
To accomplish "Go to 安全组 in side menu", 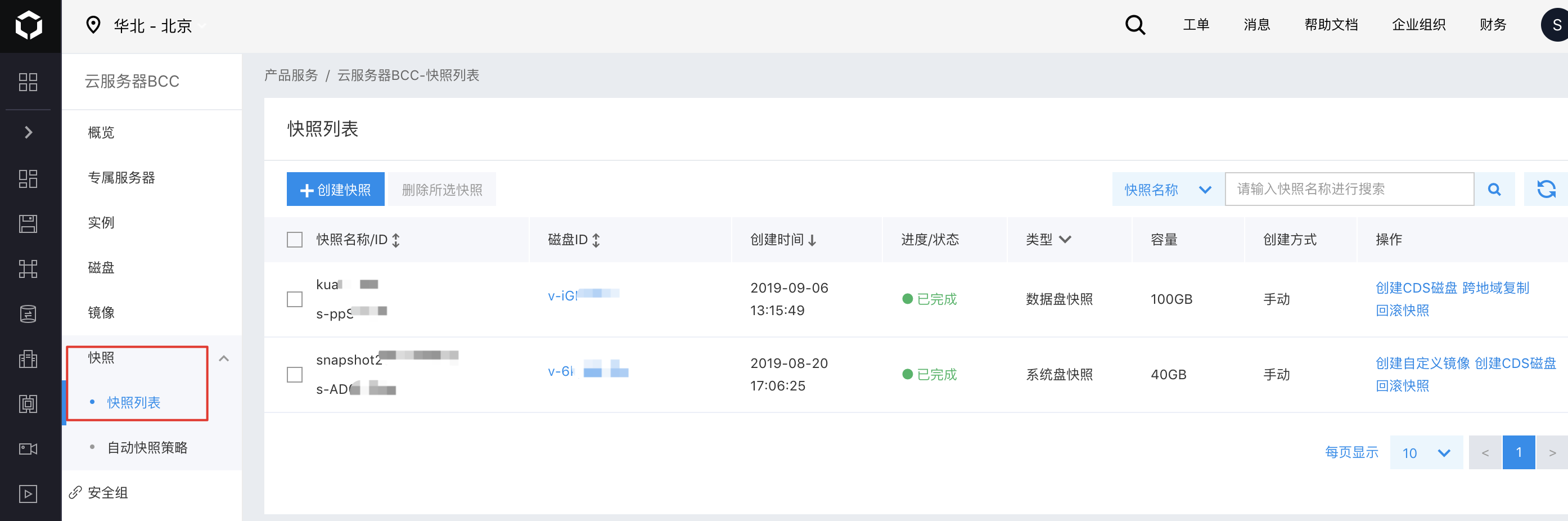I will click(108, 493).
